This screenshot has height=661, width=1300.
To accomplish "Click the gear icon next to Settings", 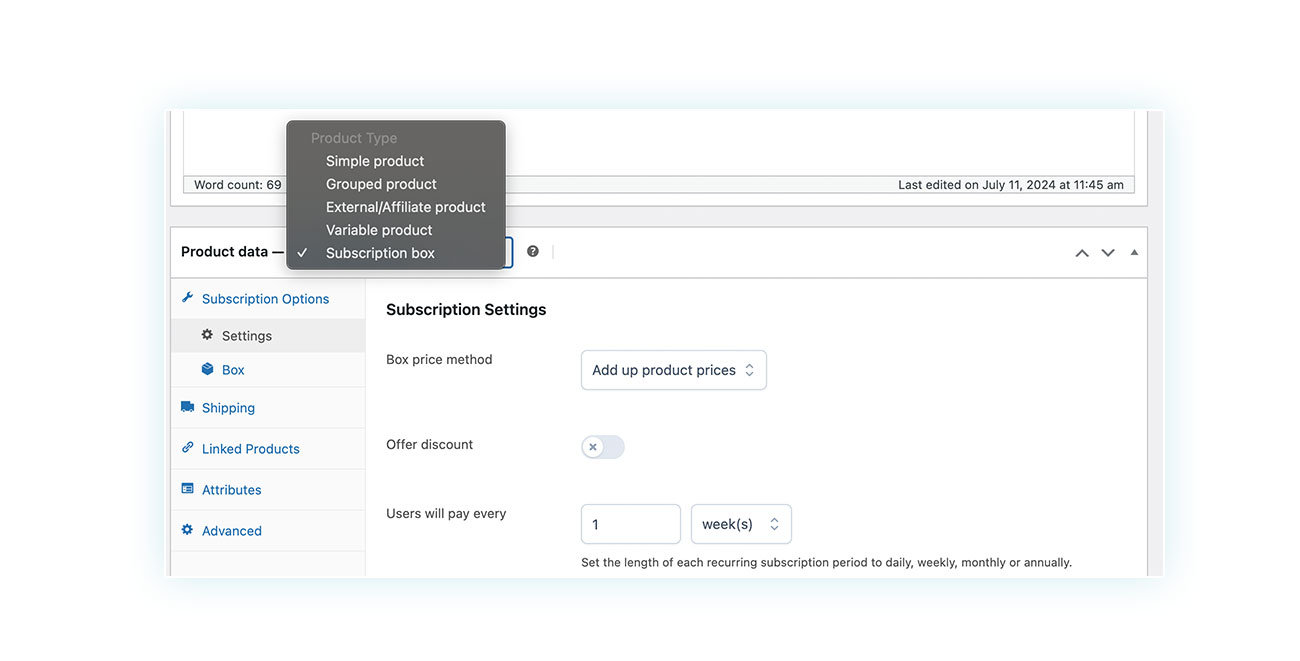I will click(x=207, y=335).
